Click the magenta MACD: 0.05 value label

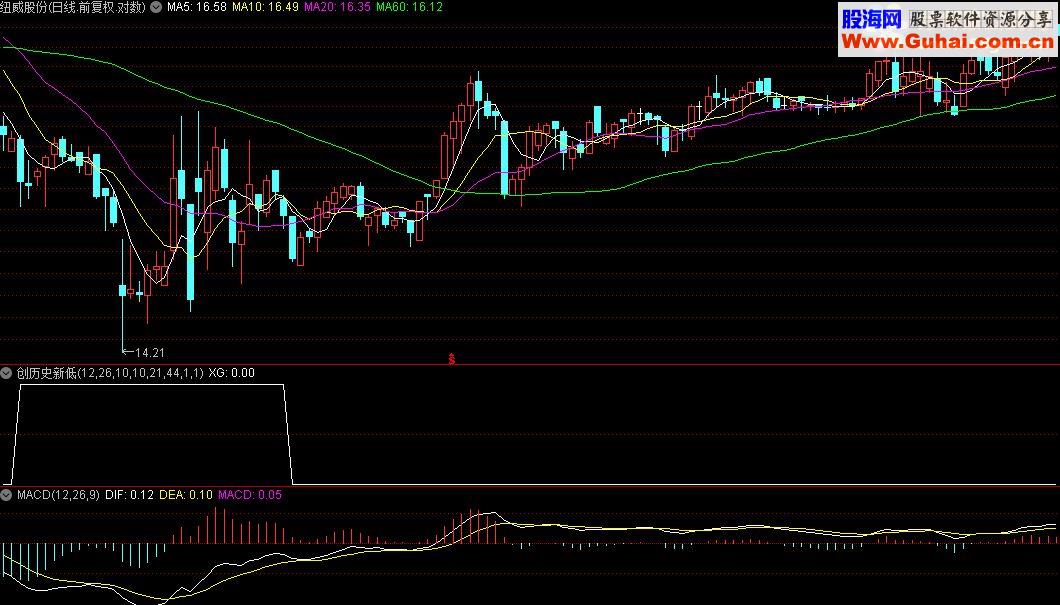click(249, 495)
